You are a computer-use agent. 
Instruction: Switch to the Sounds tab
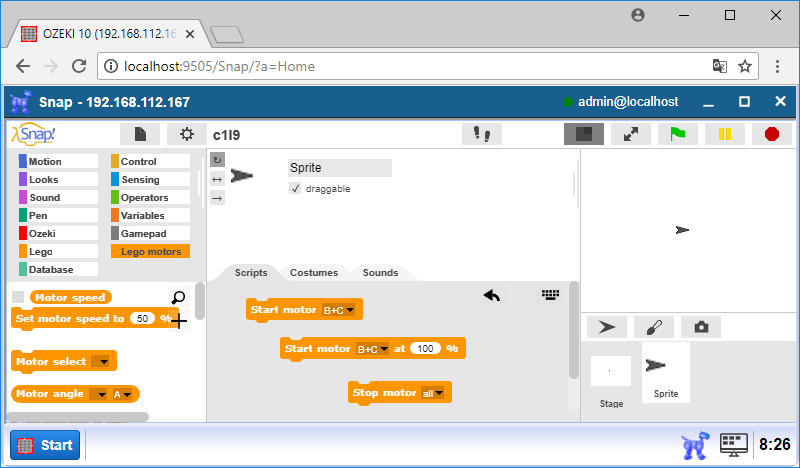[x=380, y=273]
